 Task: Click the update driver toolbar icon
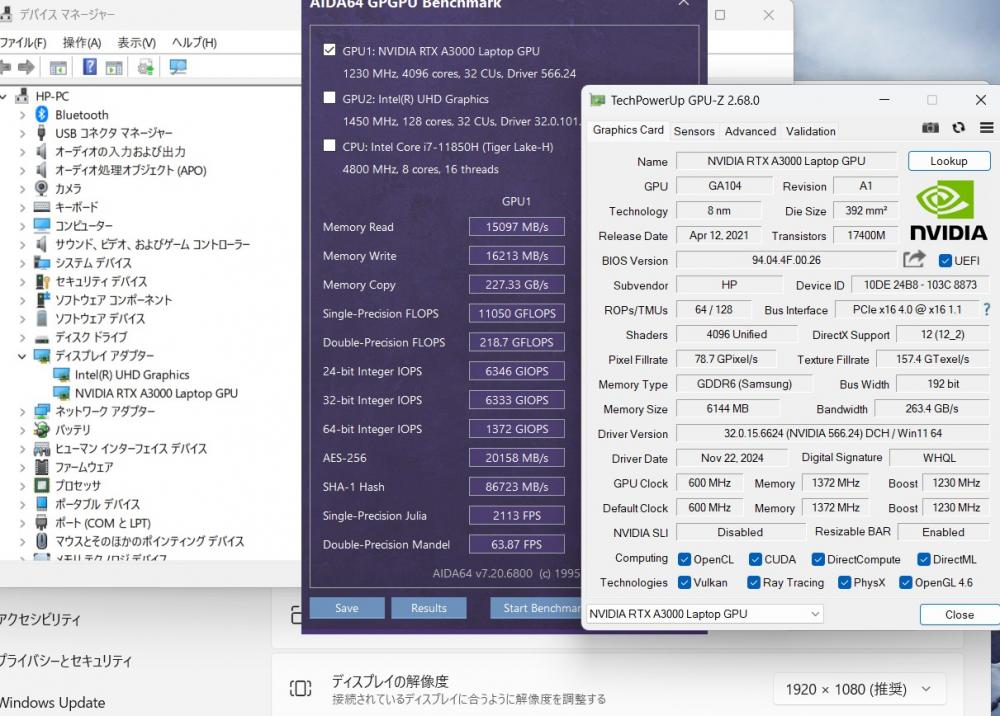(146, 67)
